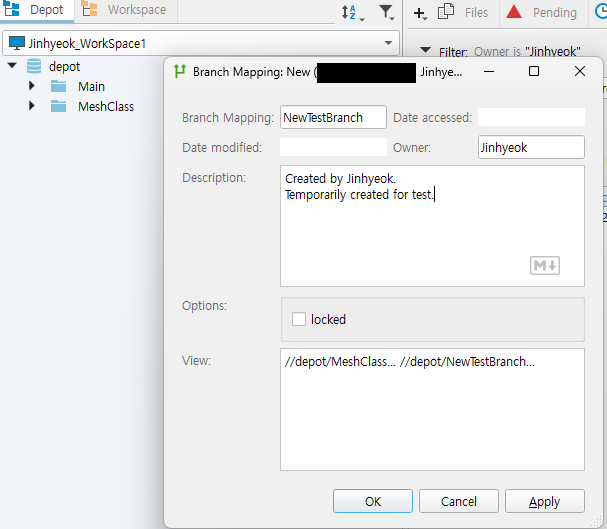This screenshot has width=607, height=529.
Task: Click the depot database icon in tree
Action: 34,66
